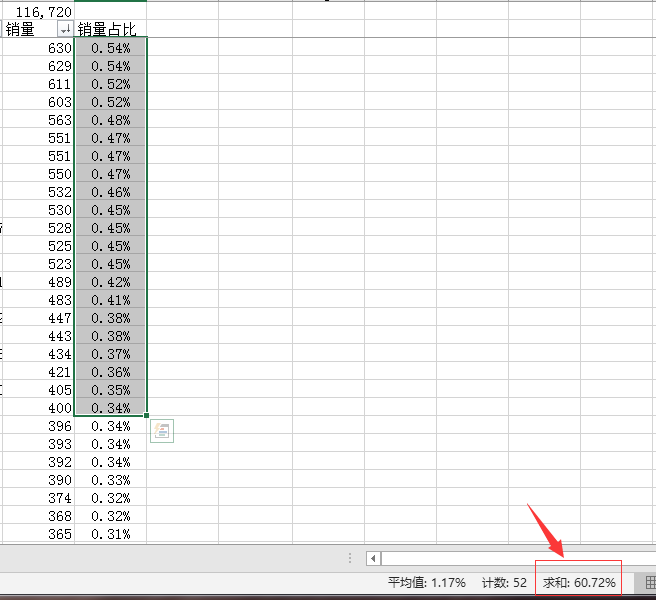Click the 0.54% cell beside 630
Viewport: 656px width, 600px height.
pyautogui.click(x=110, y=48)
